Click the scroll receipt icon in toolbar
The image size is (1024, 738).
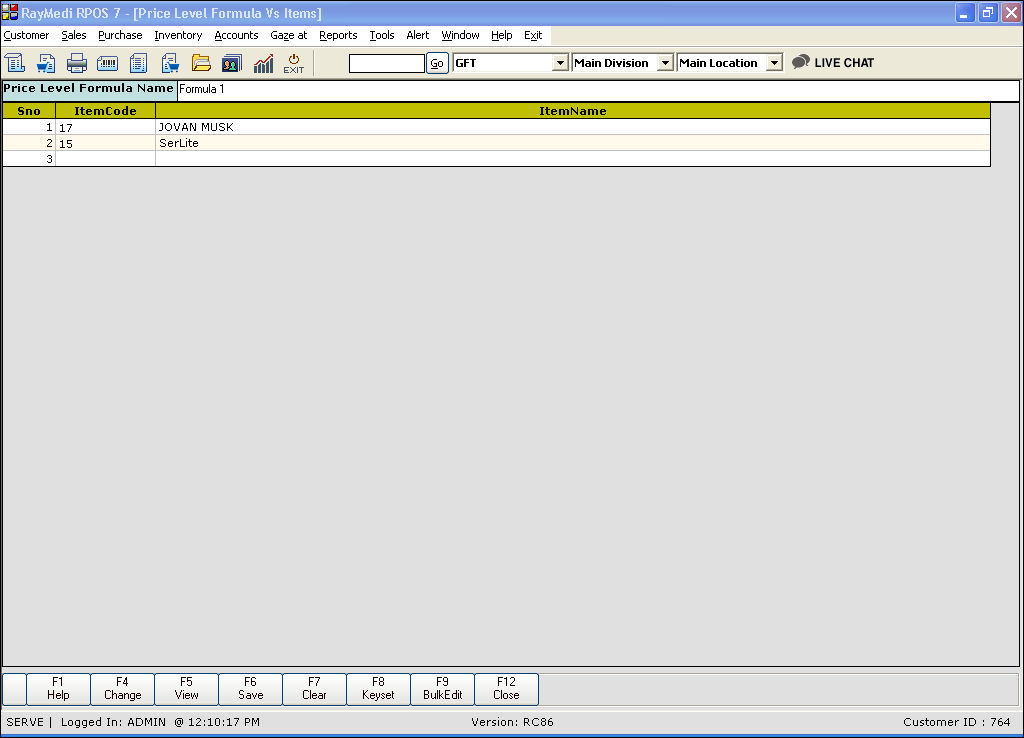coord(14,63)
